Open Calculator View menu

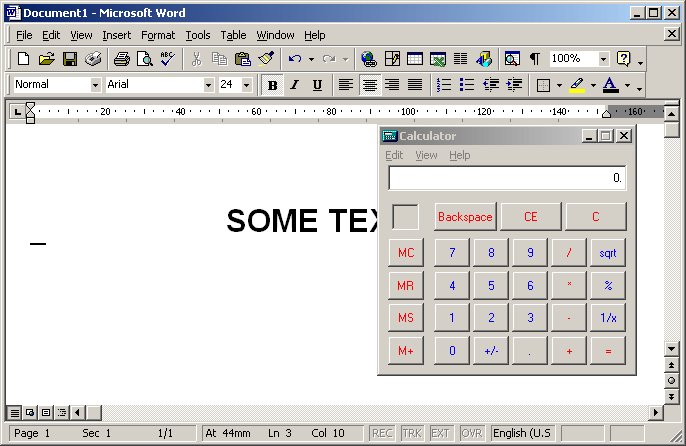[426, 155]
